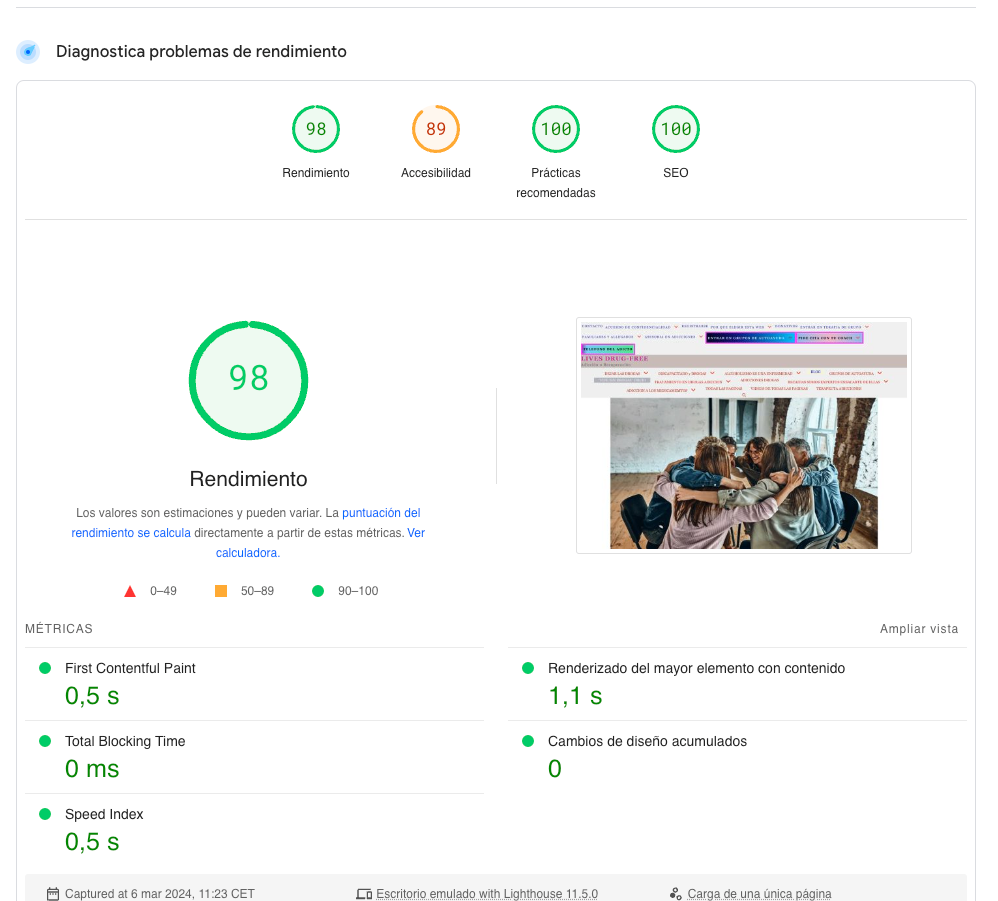This screenshot has width=998, height=901.
Task: Click the icon beside 'Carga de una única página'
Action: click(x=675, y=894)
